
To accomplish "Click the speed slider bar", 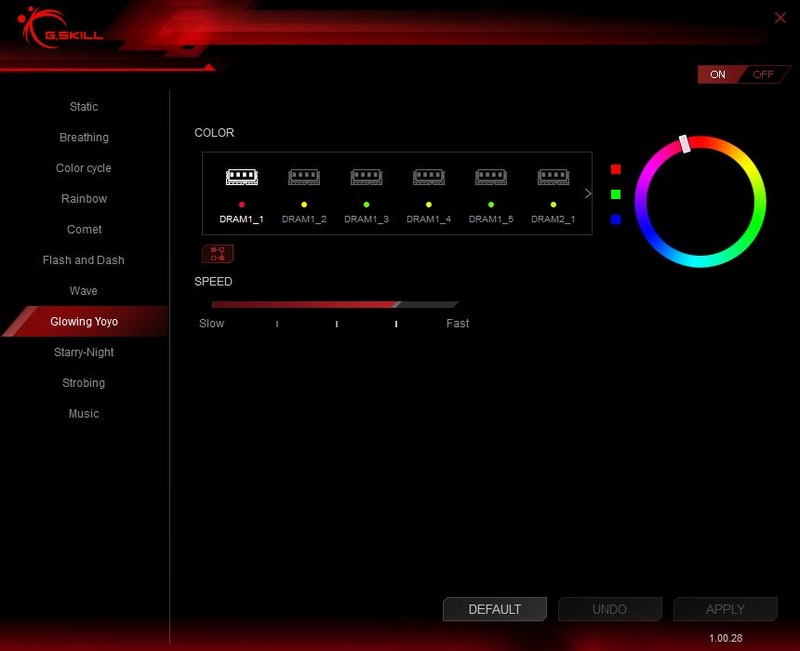I will (335, 305).
